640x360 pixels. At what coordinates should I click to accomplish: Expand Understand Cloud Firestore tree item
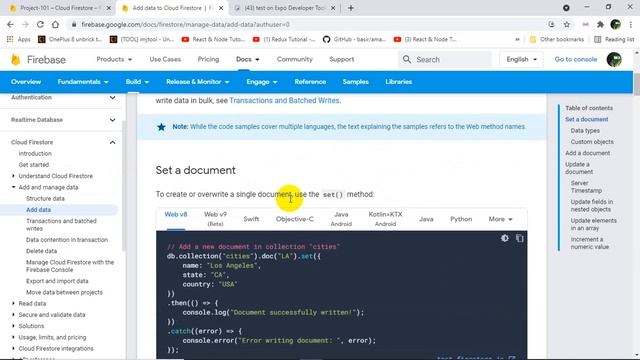coord(13,176)
